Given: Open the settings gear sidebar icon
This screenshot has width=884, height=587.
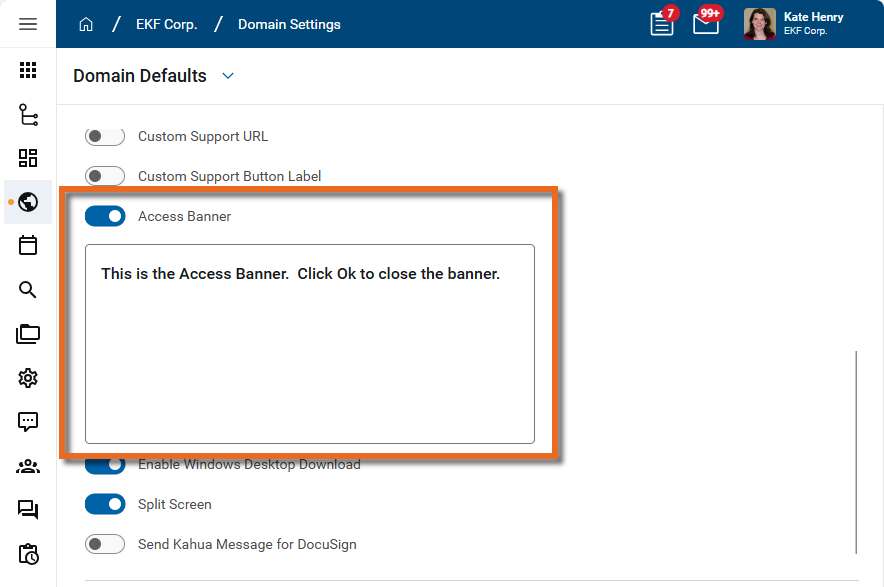Looking at the screenshot, I should coord(28,377).
